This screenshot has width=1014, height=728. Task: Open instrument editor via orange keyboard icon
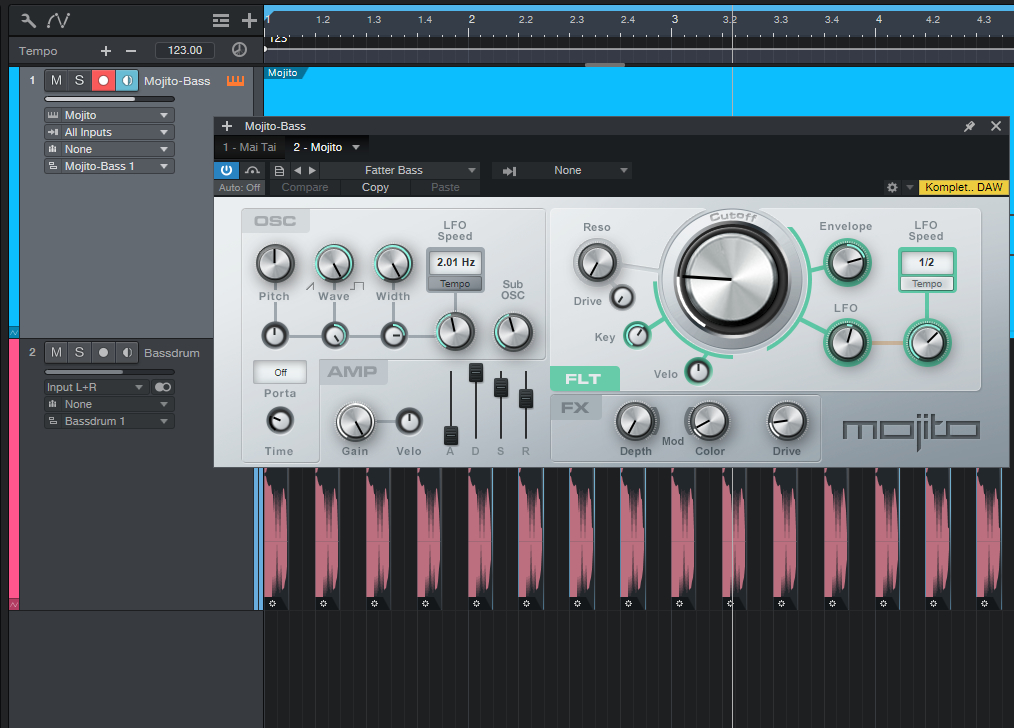[236, 80]
